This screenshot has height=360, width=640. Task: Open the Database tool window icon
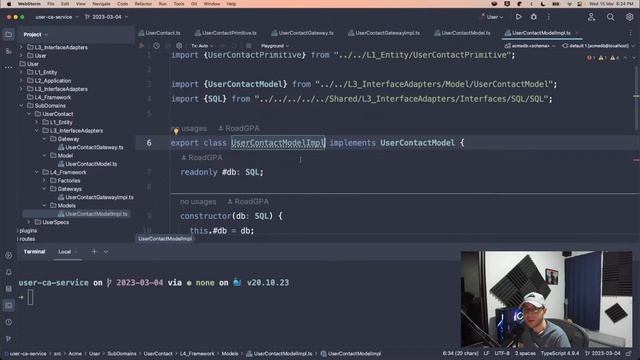(x=9, y=289)
